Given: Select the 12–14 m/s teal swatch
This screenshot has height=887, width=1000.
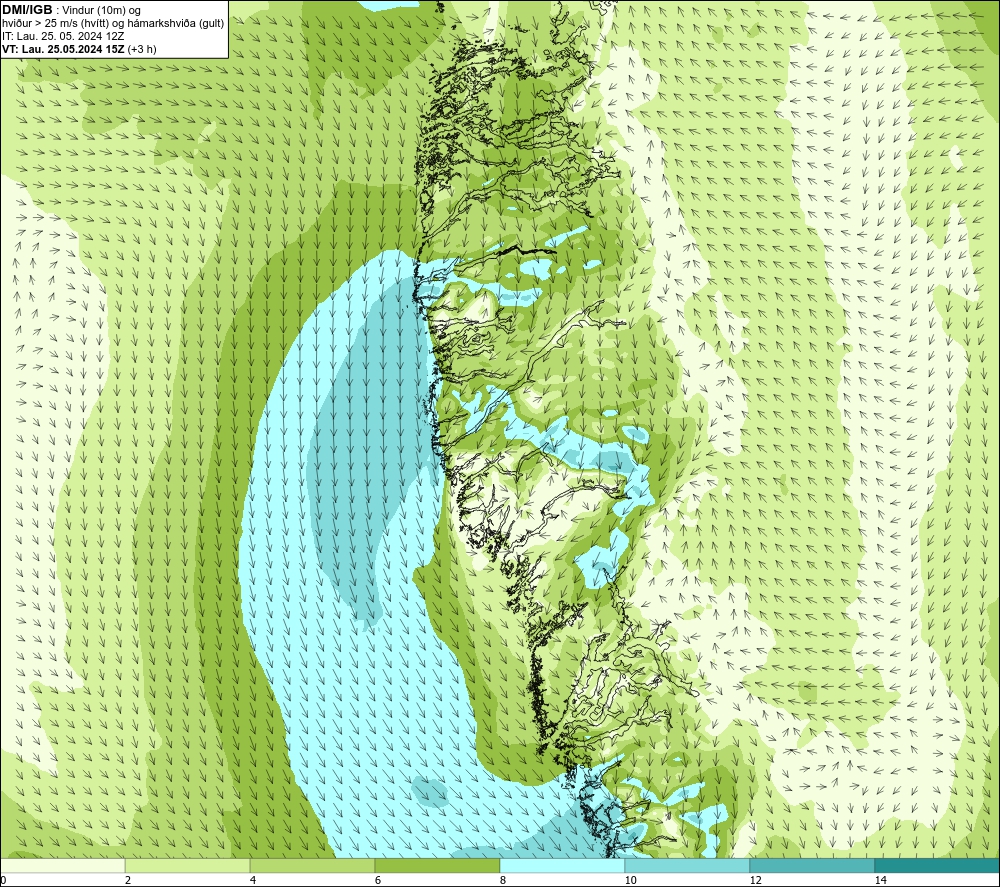Looking at the screenshot, I should click(x=812, y=866).
